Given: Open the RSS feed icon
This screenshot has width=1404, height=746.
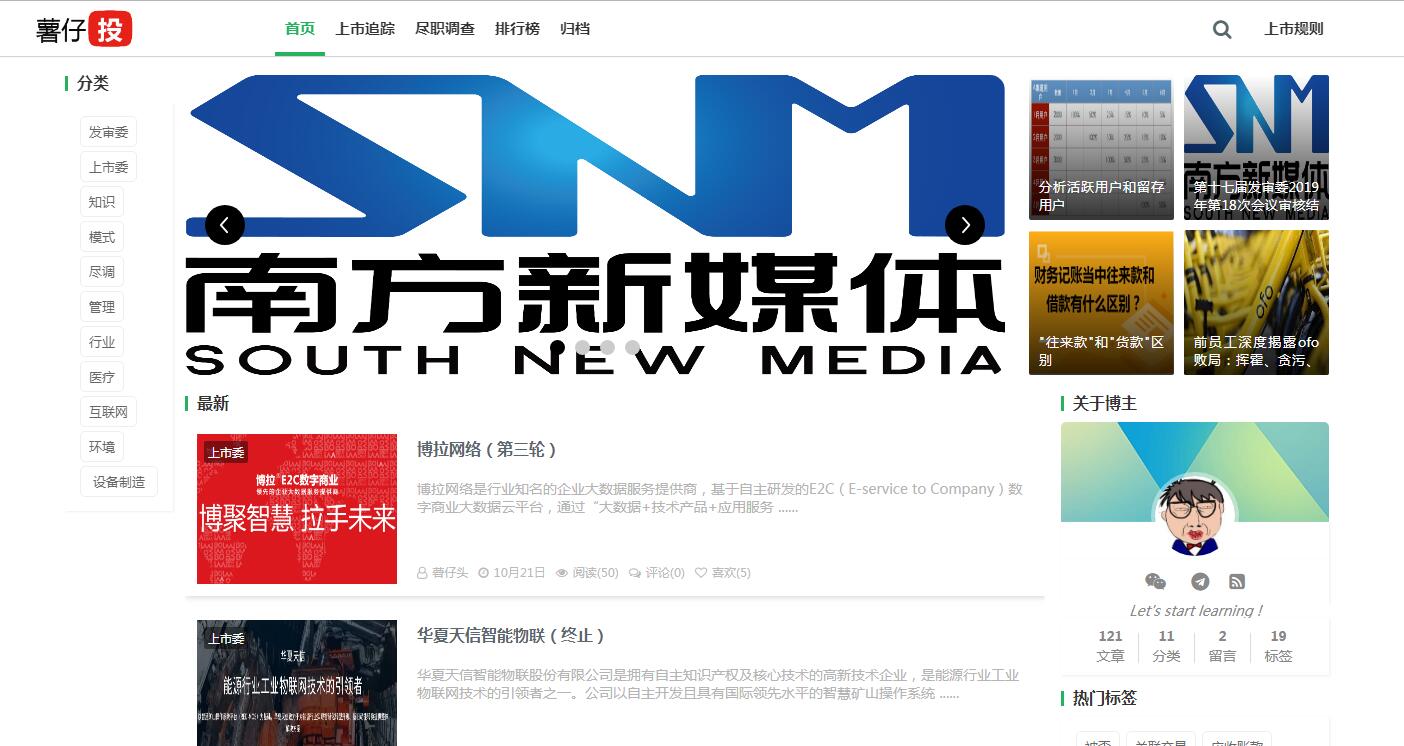Looking at the screenshot, I should coord(1237,581).
